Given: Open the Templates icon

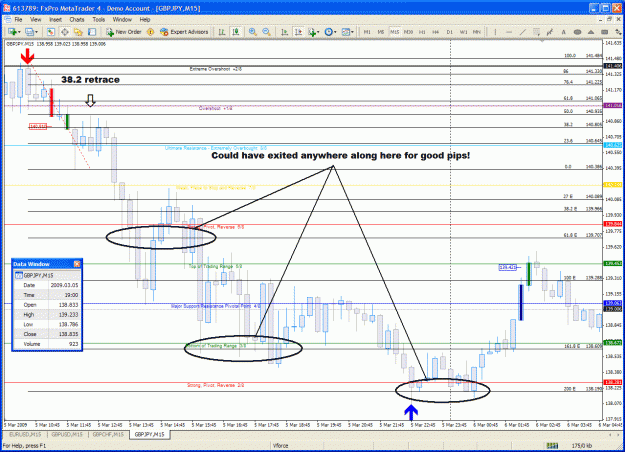Looking at the screenshot, I should pos(345,32).
